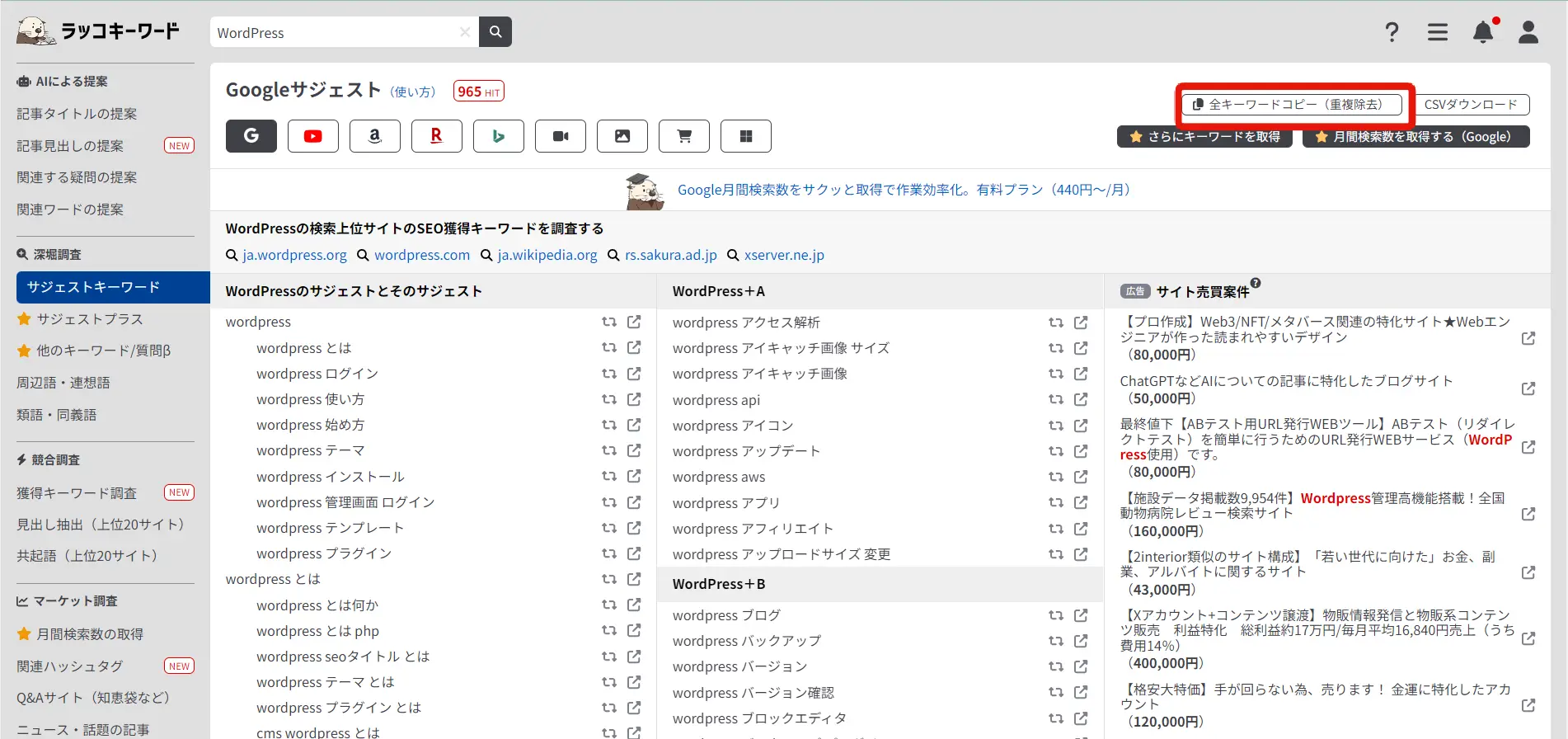Open external link for ChatGPT blog site listing

[x=1528, y=388]
